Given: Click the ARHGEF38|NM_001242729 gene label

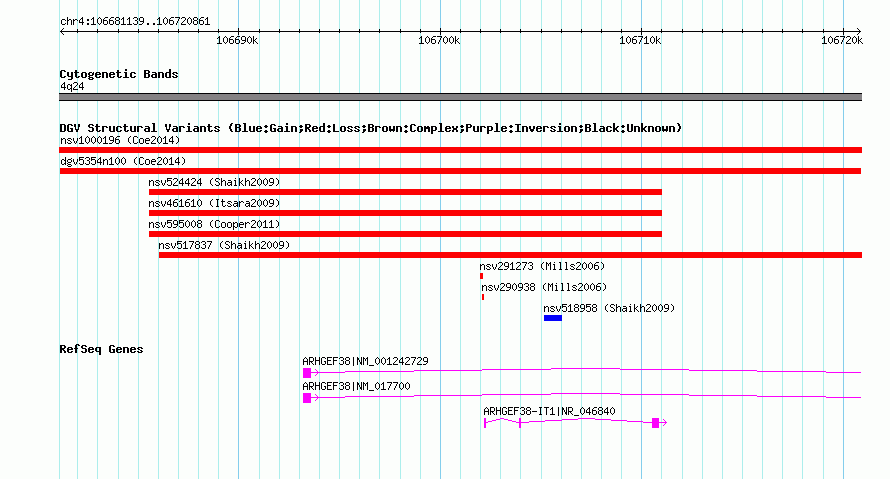Looking at the screenshot, I should click(x=365, y=361).
